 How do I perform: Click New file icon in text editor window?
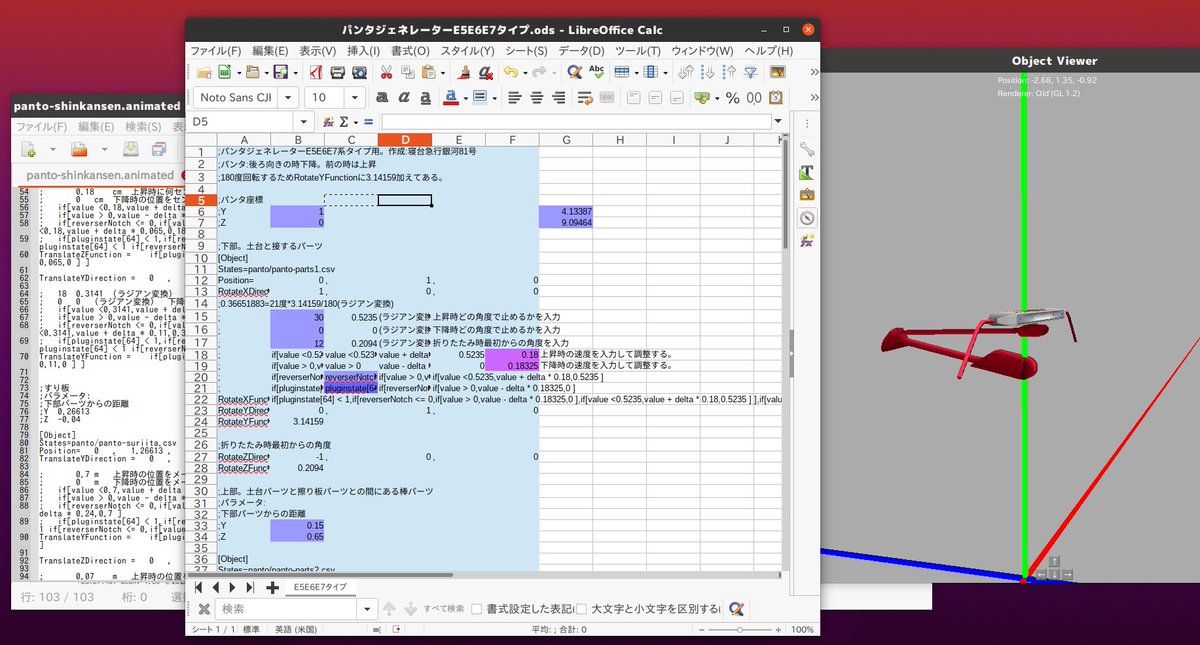(x=28, y=150)
